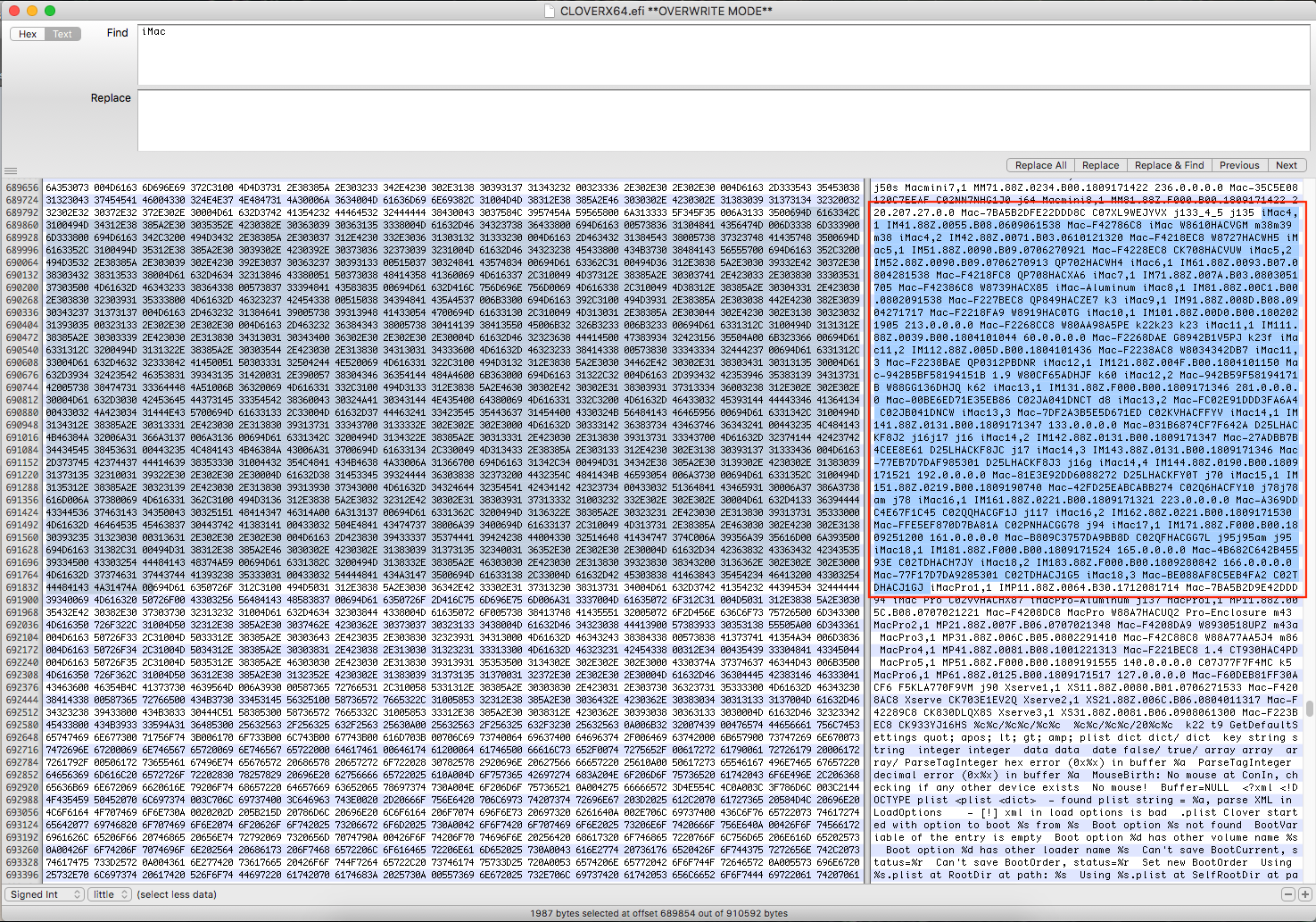Jump to the Next search match
This screenshot has height=922, width=1316.
point(1286,165)
